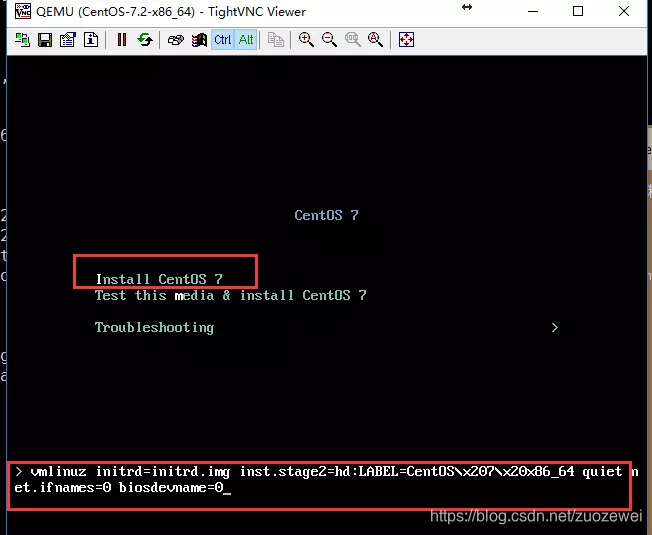Viewport: 652px width, 535px height.
Task: Show Connection Info toolbar icon
Action: click(x=91, y=40)
